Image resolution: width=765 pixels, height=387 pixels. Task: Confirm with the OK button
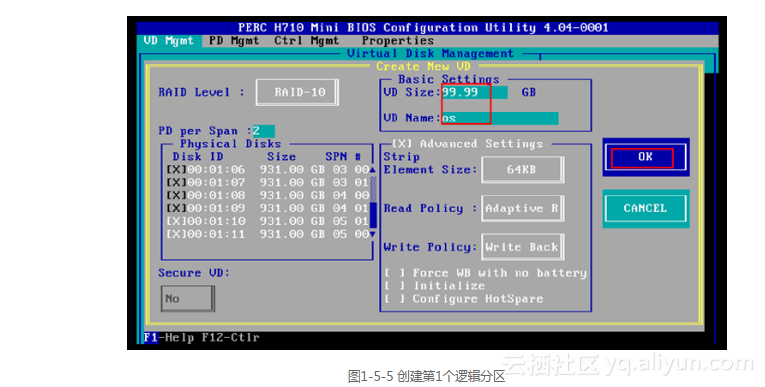[646, 157]
